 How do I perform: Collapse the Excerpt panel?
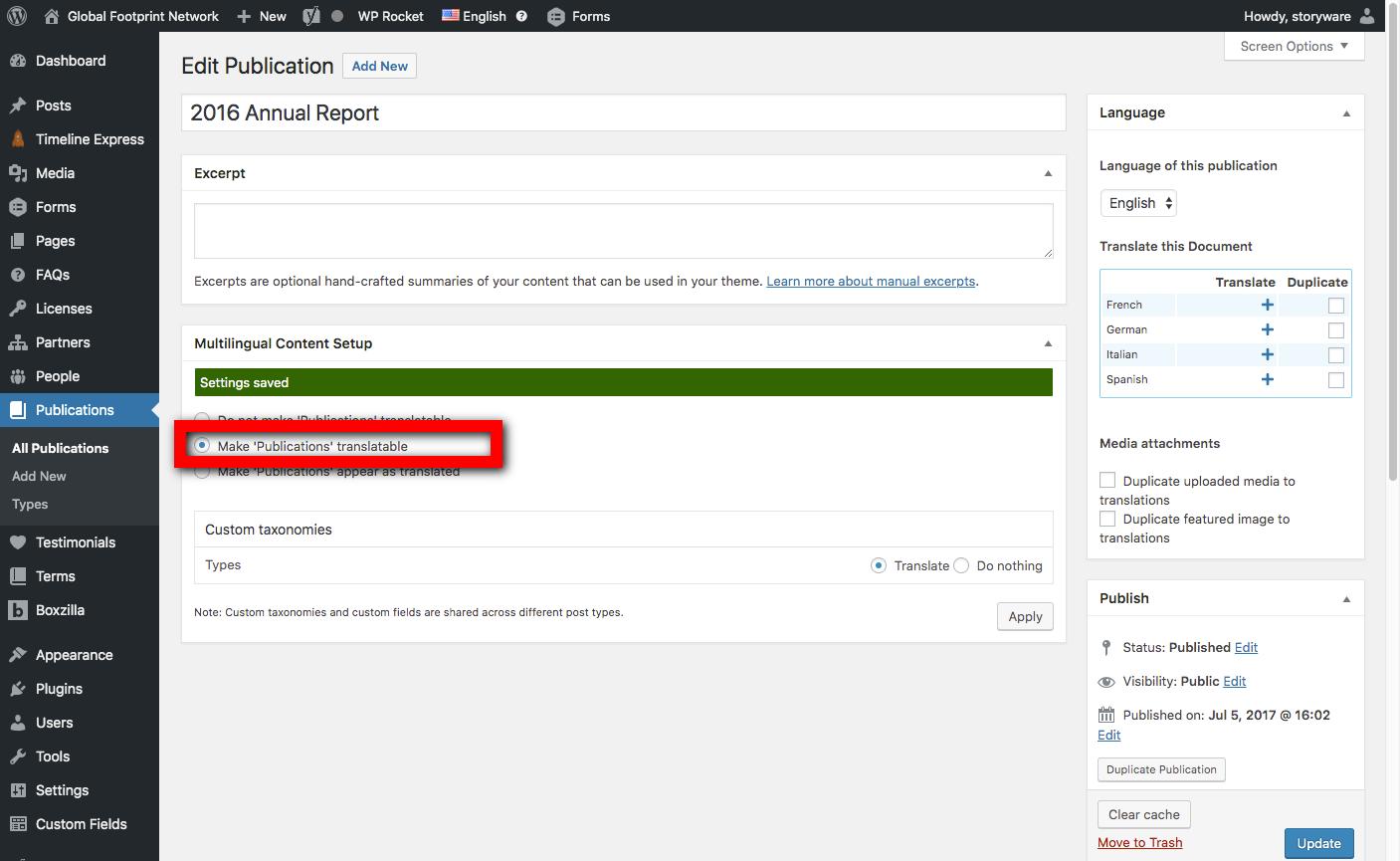(x=1048, y=173)
